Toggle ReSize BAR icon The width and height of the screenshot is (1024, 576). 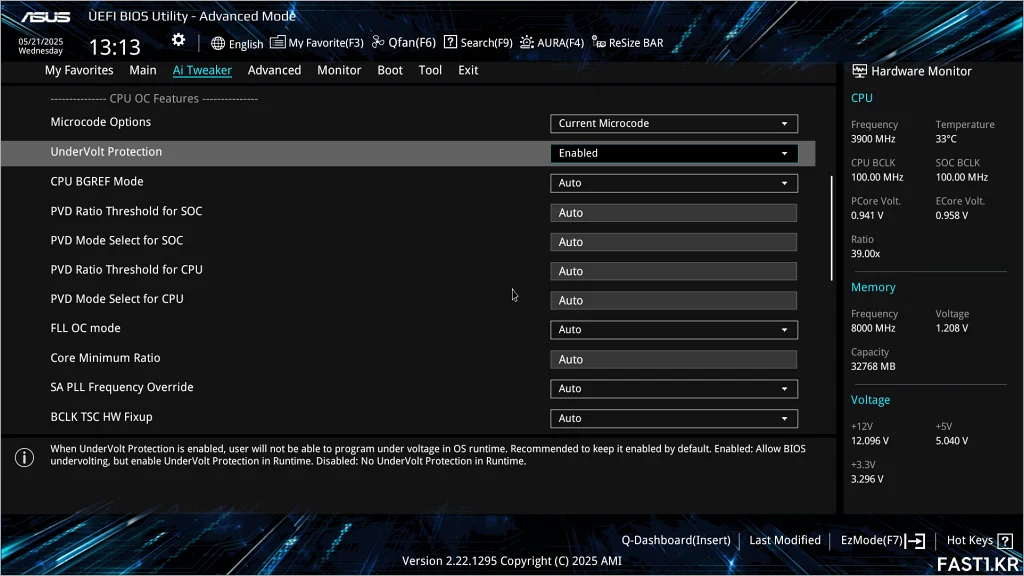[x=599, y=42]
